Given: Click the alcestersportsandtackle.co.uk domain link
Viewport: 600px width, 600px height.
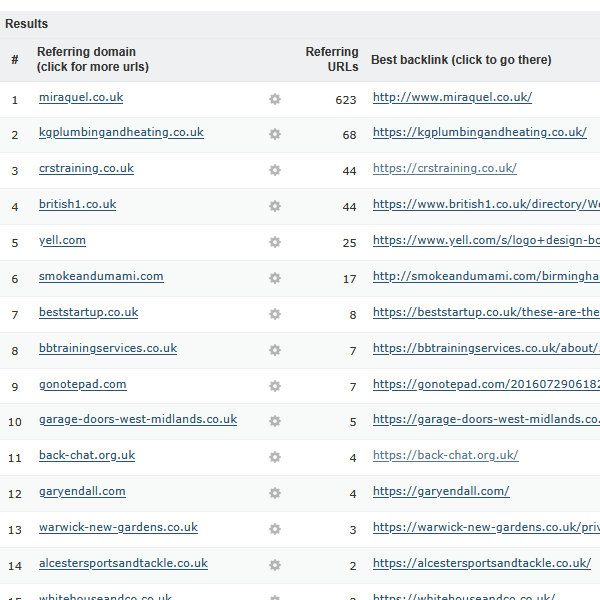Looking at the screenshot, I should pos(123,564).
